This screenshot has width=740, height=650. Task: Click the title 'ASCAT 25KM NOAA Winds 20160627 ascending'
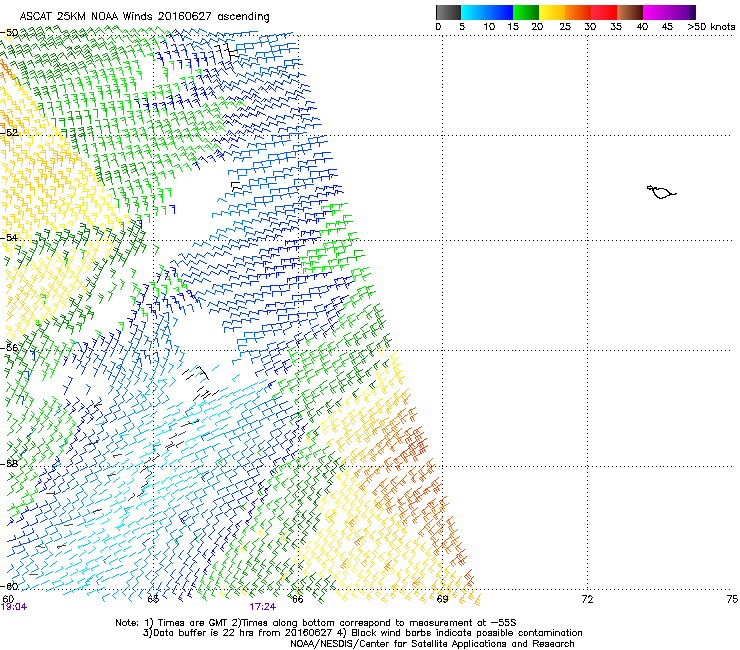point(144,16)
